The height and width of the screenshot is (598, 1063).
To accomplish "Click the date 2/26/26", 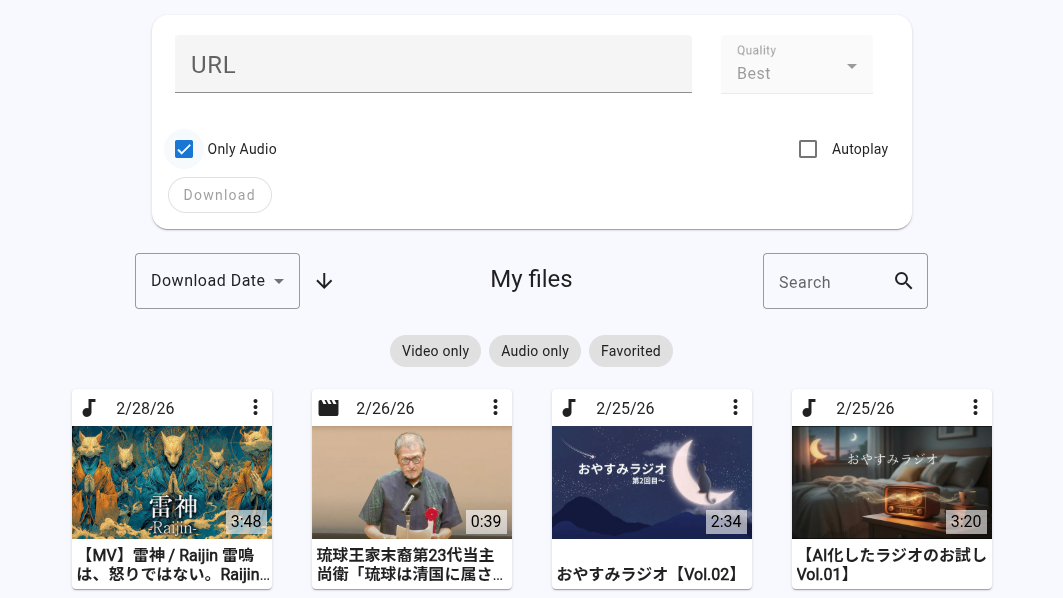I will point(385,408).
